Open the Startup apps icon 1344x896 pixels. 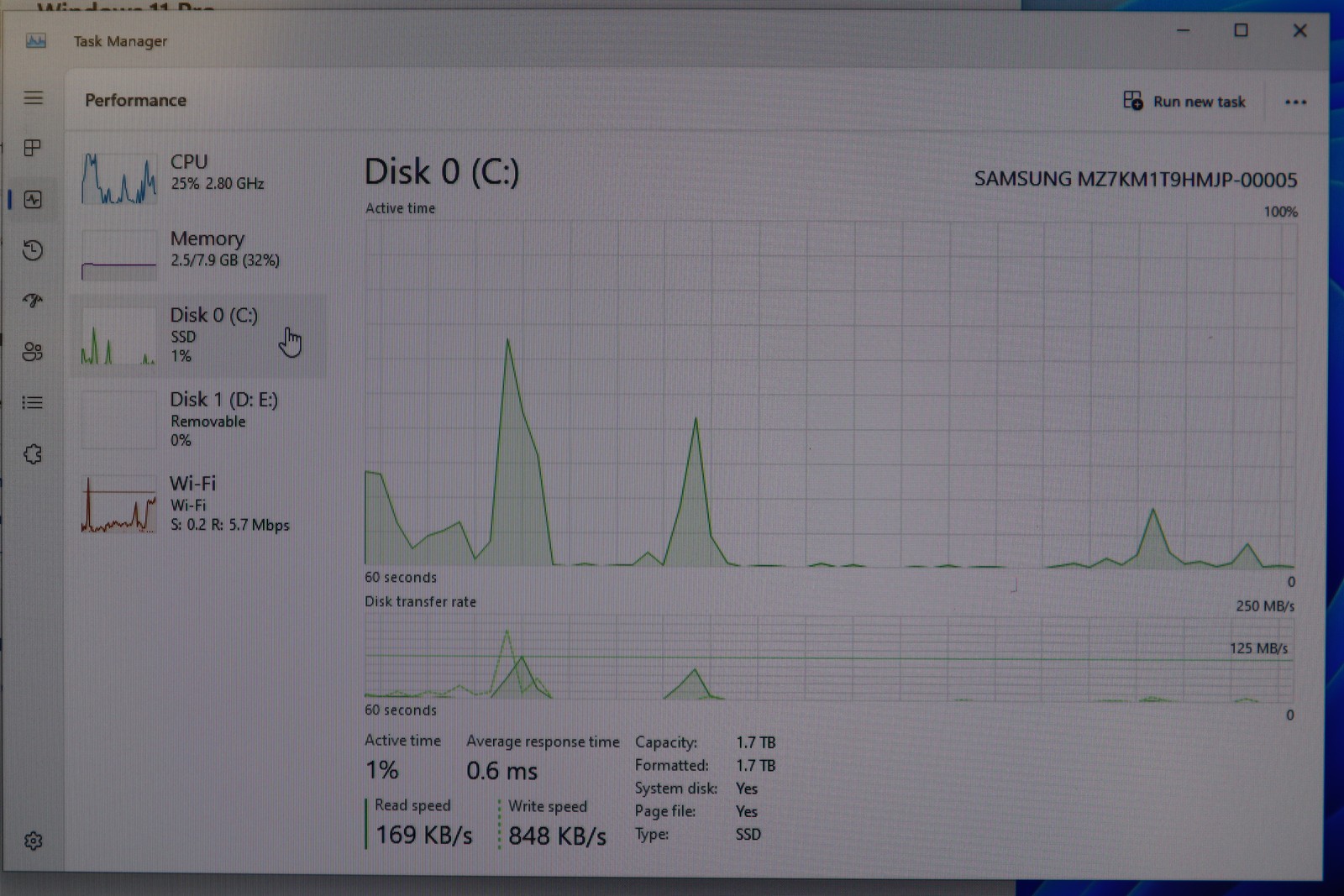[33, 301]
